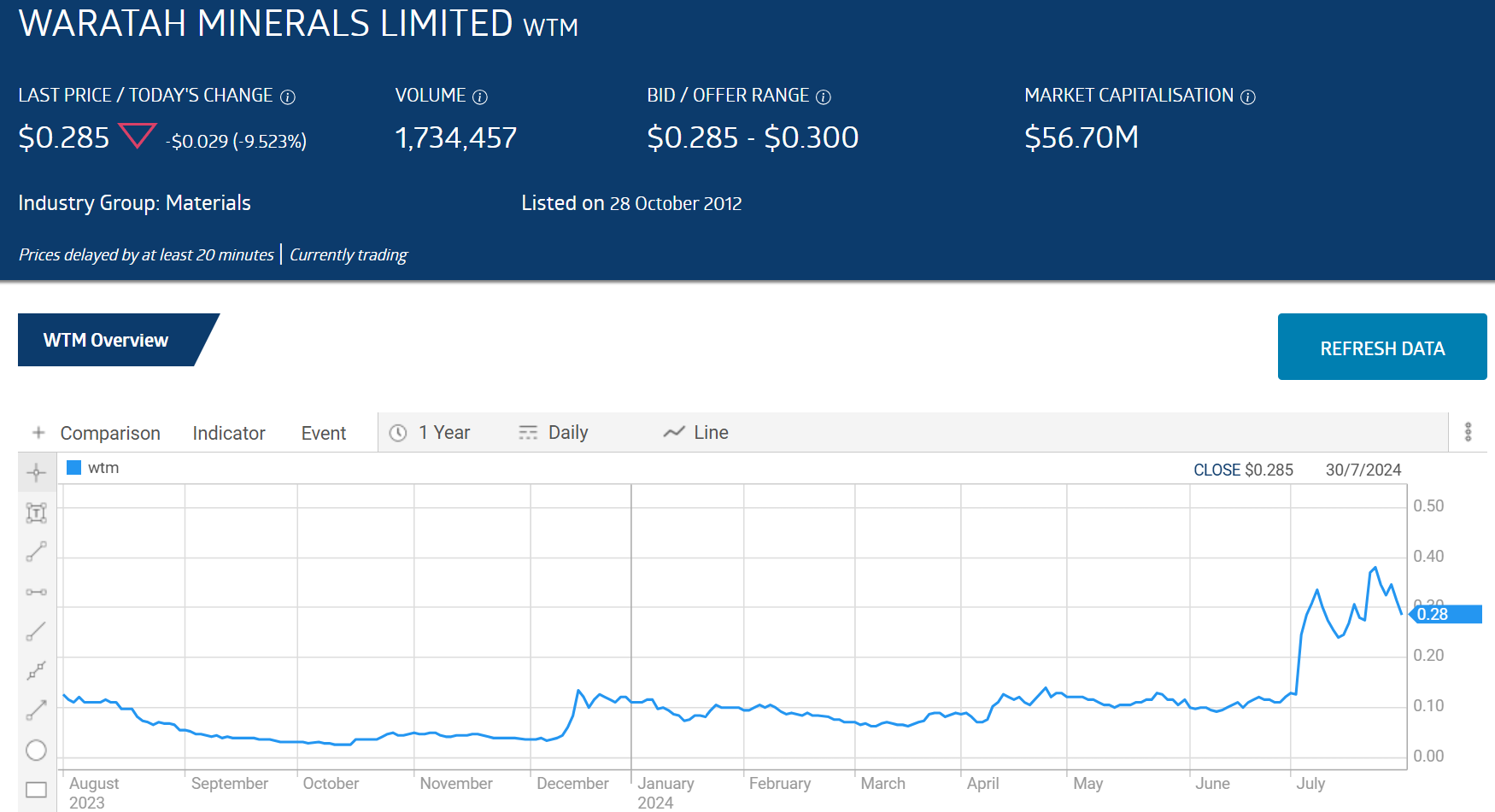Viewport: 1495px width, 812px height.
Task: Select the line segment drawing tool
Action: 36,552
